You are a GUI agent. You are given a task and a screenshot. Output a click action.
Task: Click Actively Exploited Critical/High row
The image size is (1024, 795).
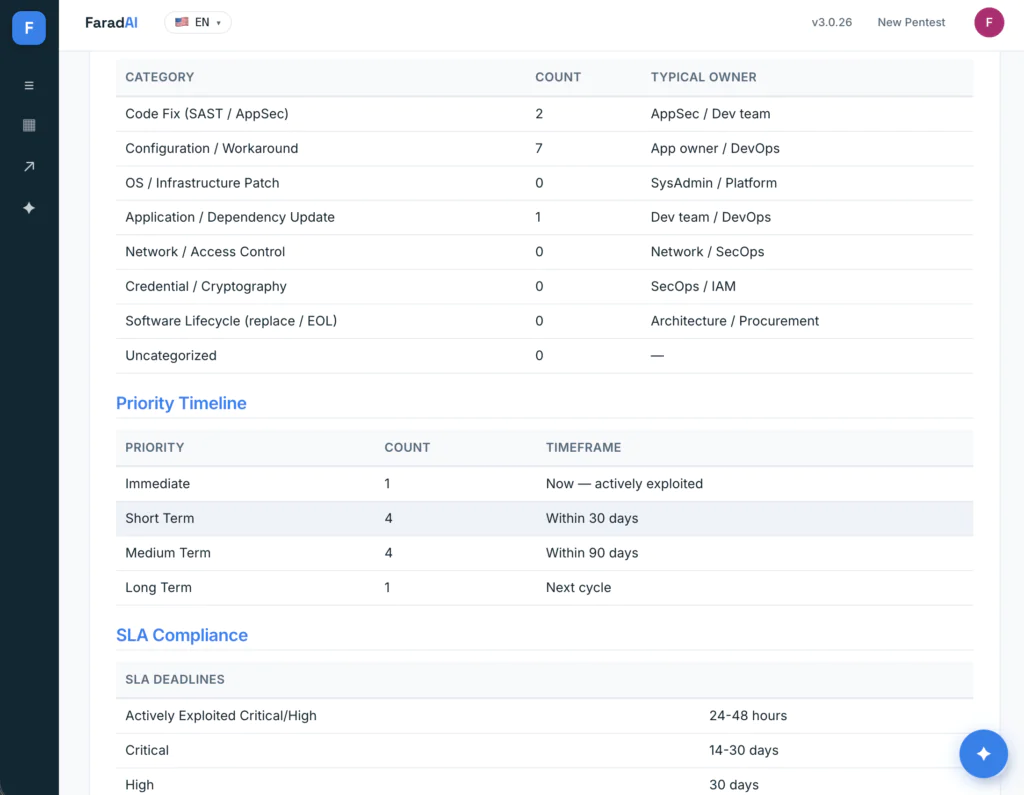tap(544, 715)
